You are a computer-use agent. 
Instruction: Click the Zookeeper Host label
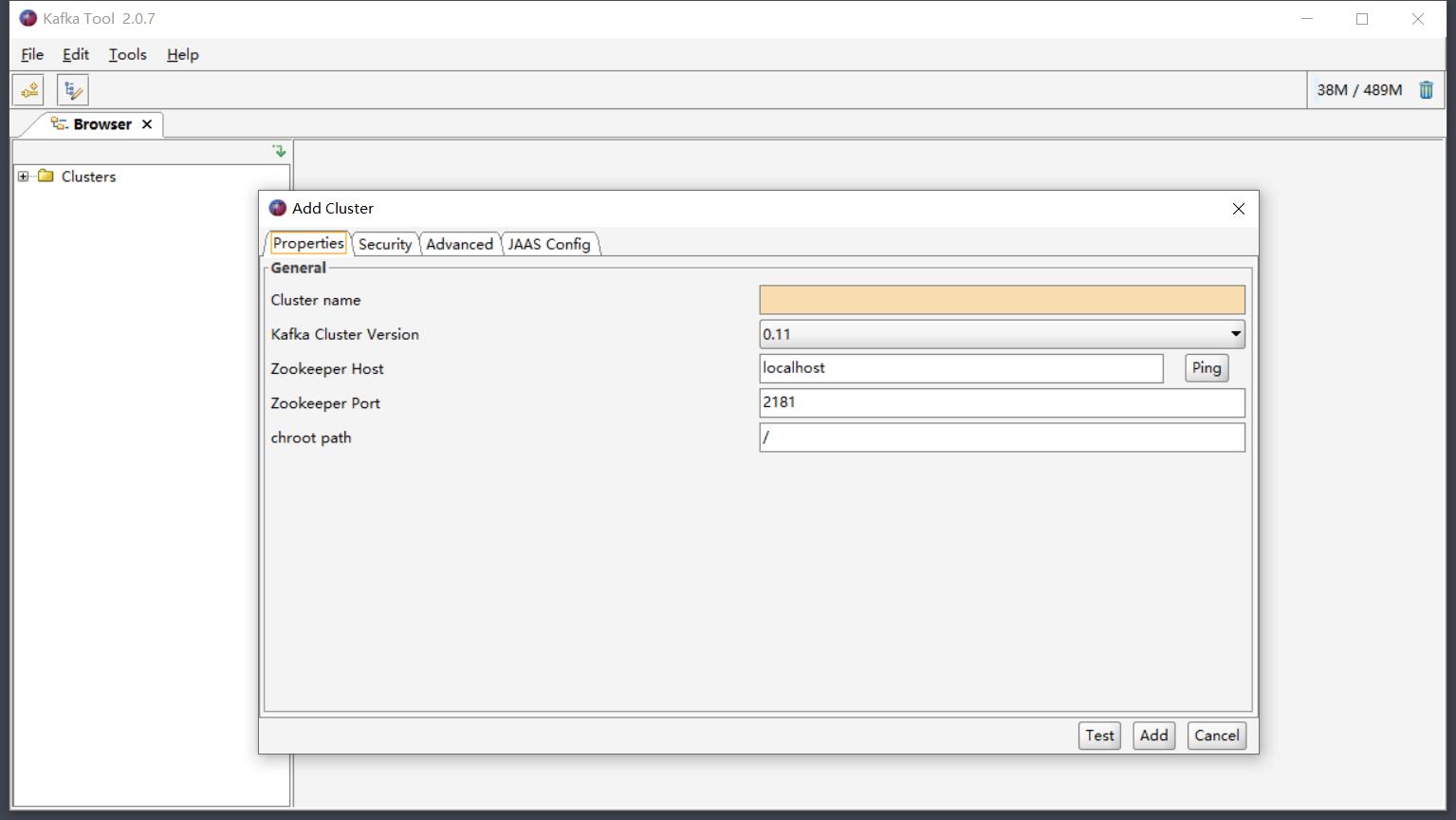tap(327, 369)
